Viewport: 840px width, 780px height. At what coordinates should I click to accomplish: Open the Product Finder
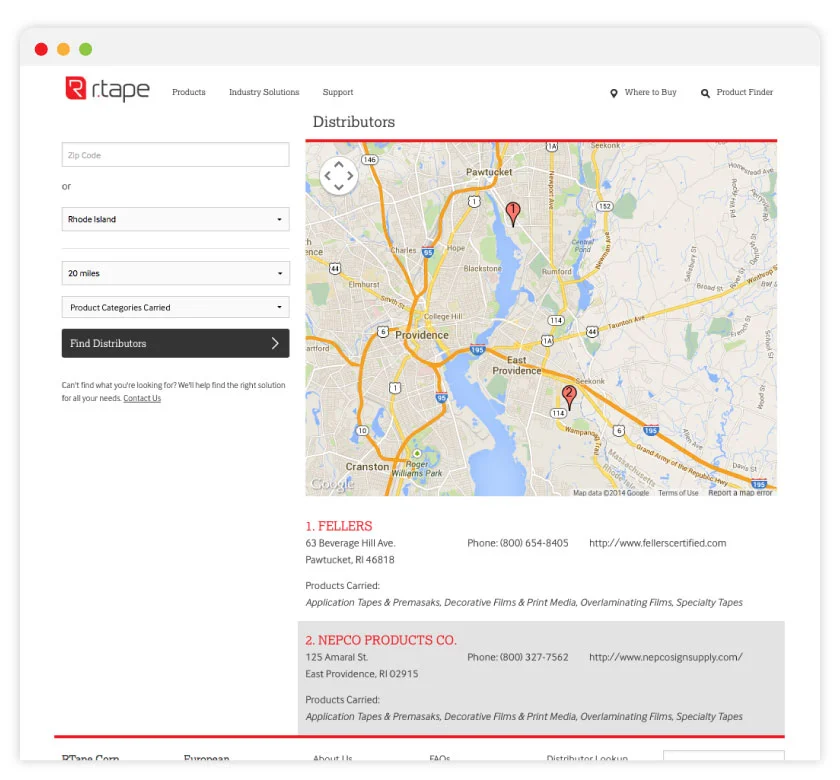pyautogui.click(x=745, y=92)
